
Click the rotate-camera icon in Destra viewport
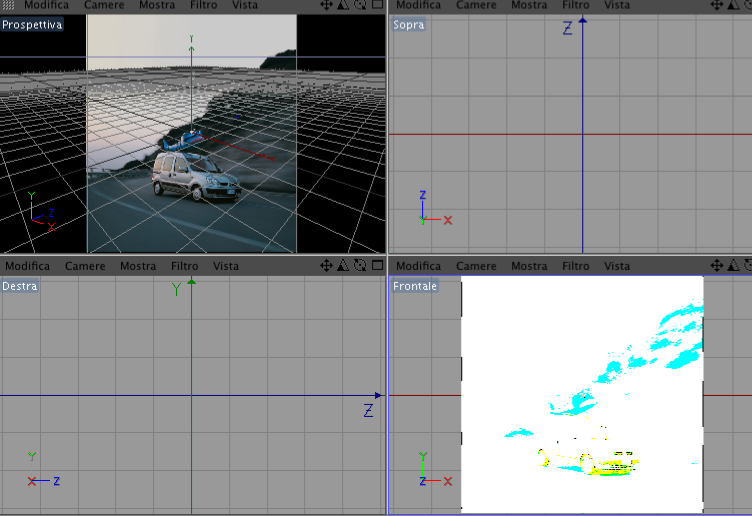(360, 265)
